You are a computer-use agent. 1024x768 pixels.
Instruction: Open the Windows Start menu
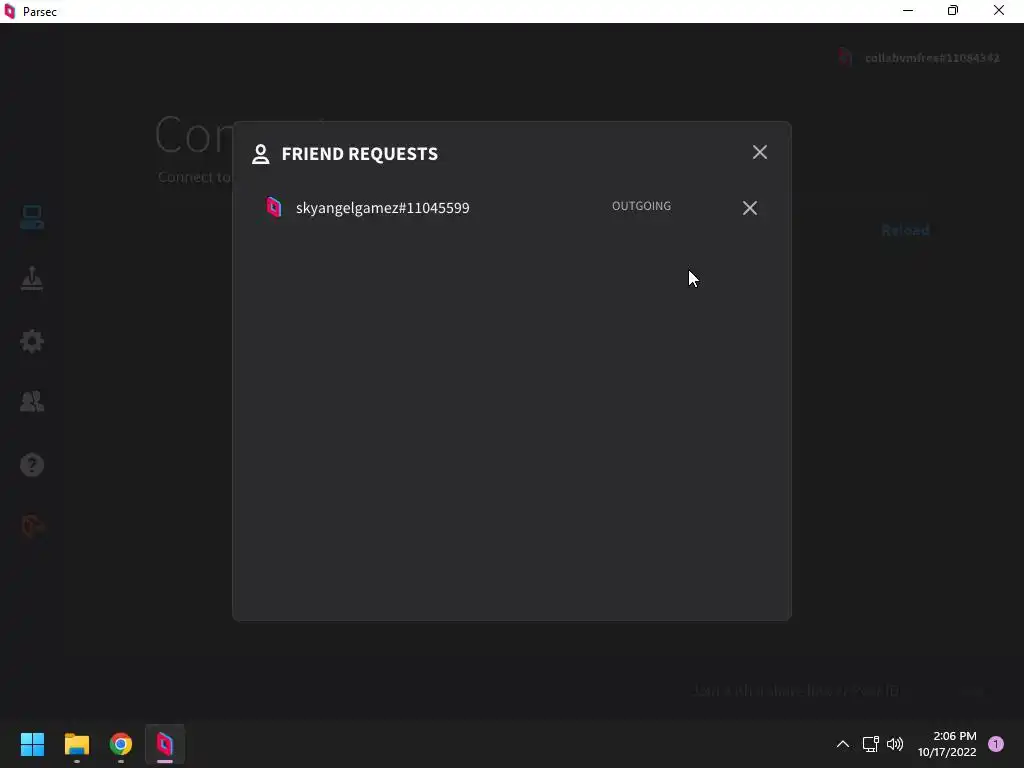pyautogui.click(x=32, y=744)
